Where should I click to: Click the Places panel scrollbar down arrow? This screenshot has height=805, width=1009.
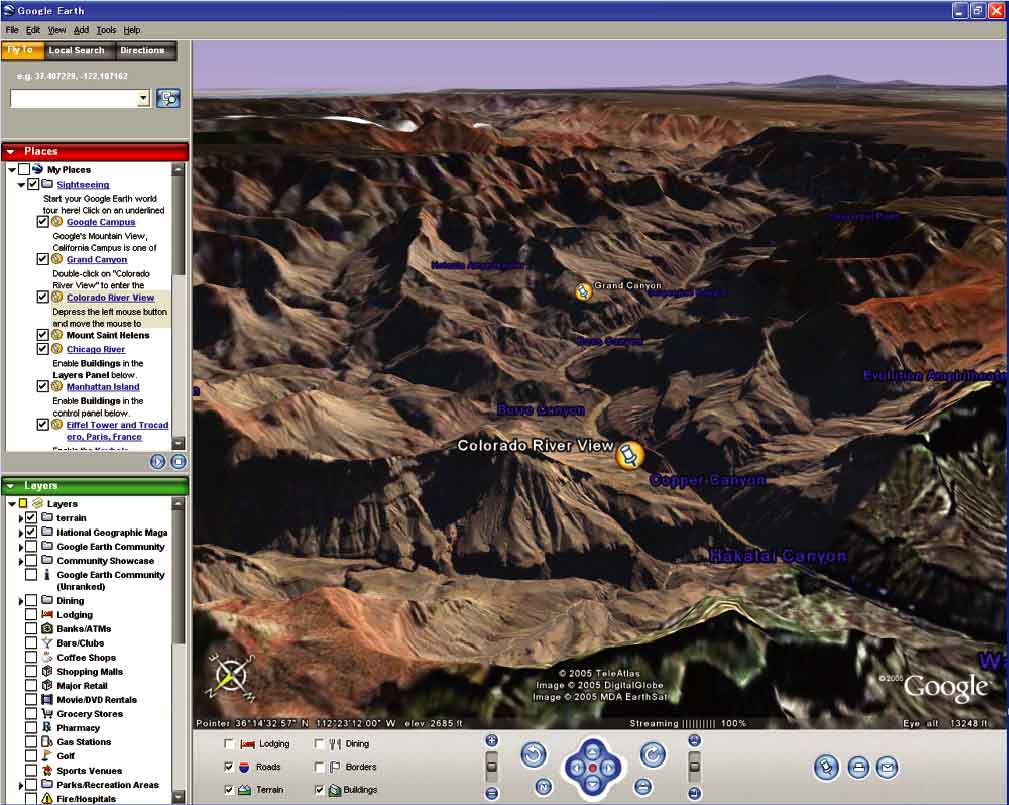[179, 443]
